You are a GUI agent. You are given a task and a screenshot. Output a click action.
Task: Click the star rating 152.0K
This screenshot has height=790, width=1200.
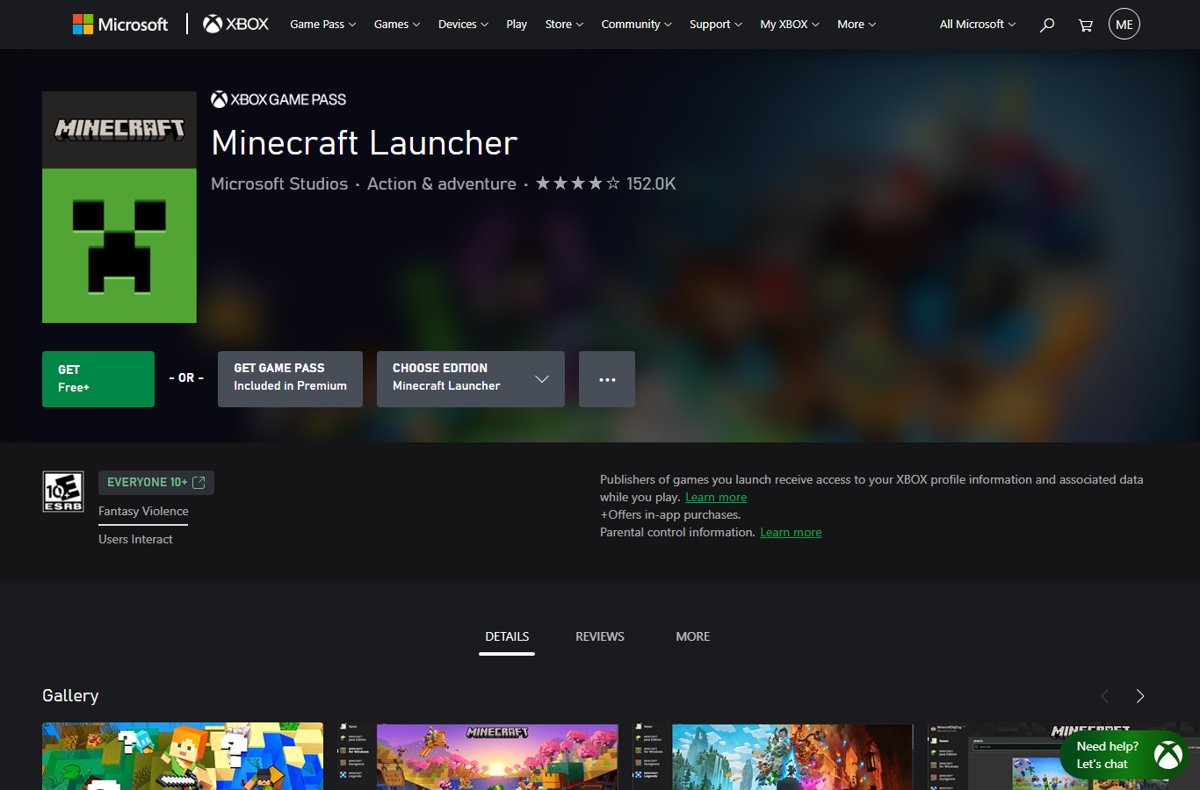(x=606, y=184)
